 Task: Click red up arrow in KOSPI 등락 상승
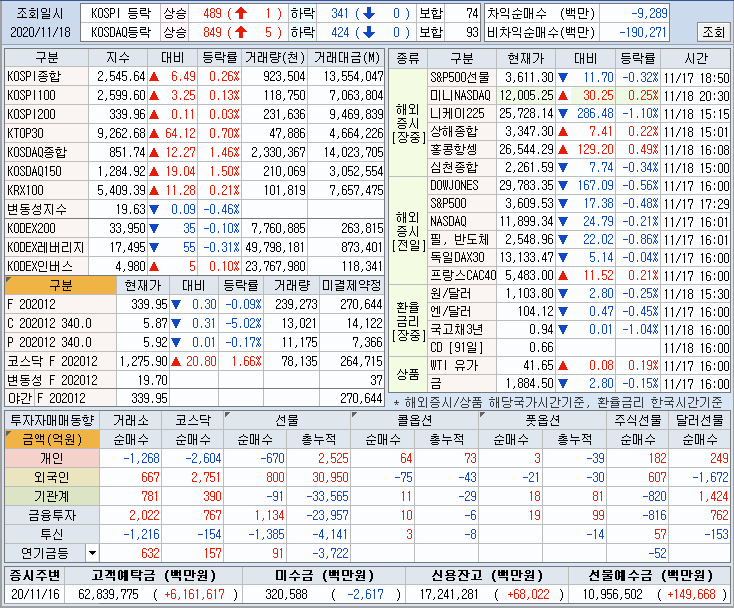241,14
